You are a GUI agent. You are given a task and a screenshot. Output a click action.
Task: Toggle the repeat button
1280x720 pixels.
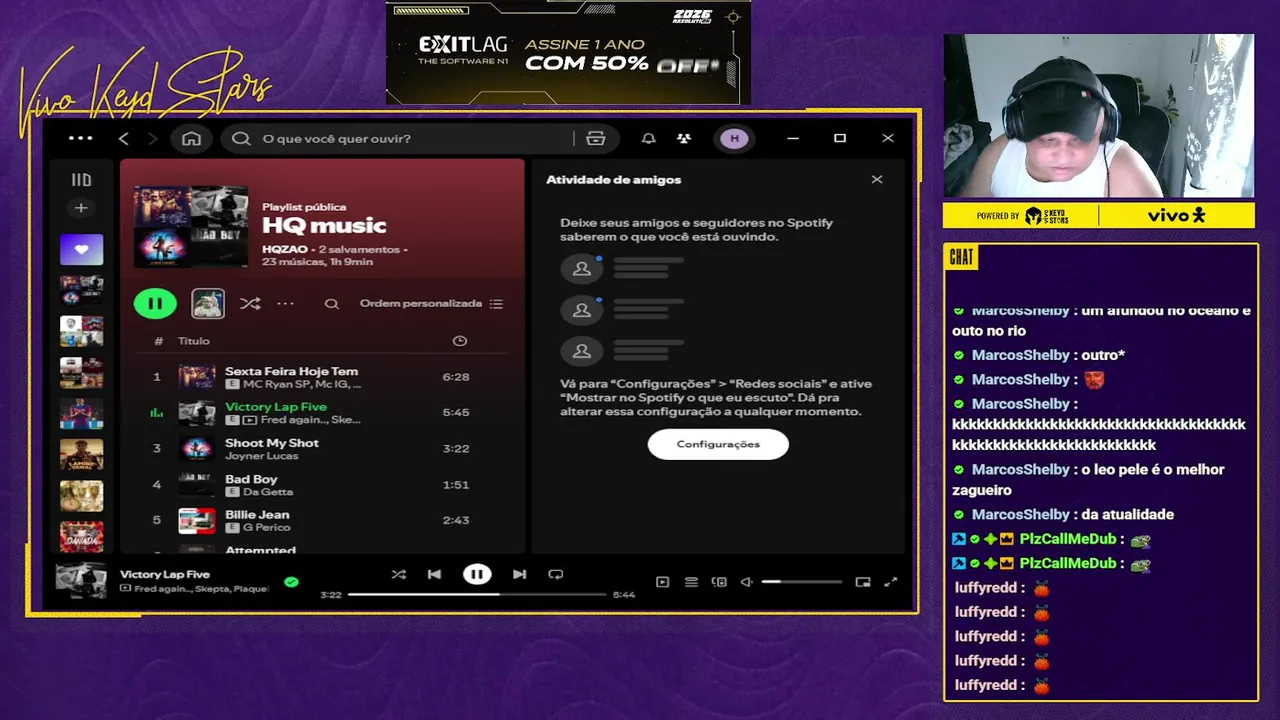pos(556,574)
